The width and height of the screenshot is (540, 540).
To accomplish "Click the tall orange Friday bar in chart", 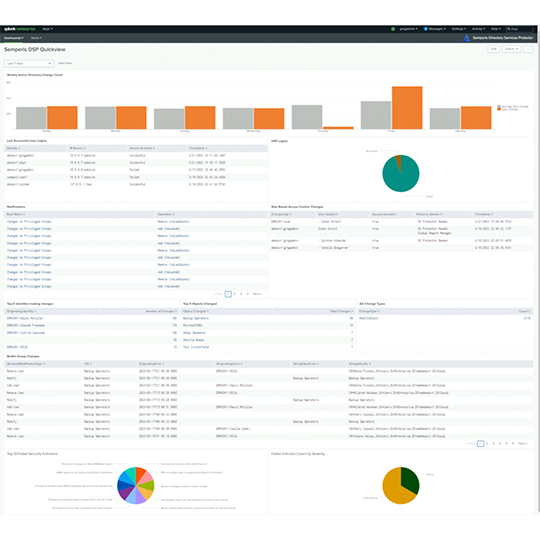I will click(x=407, y=108).
